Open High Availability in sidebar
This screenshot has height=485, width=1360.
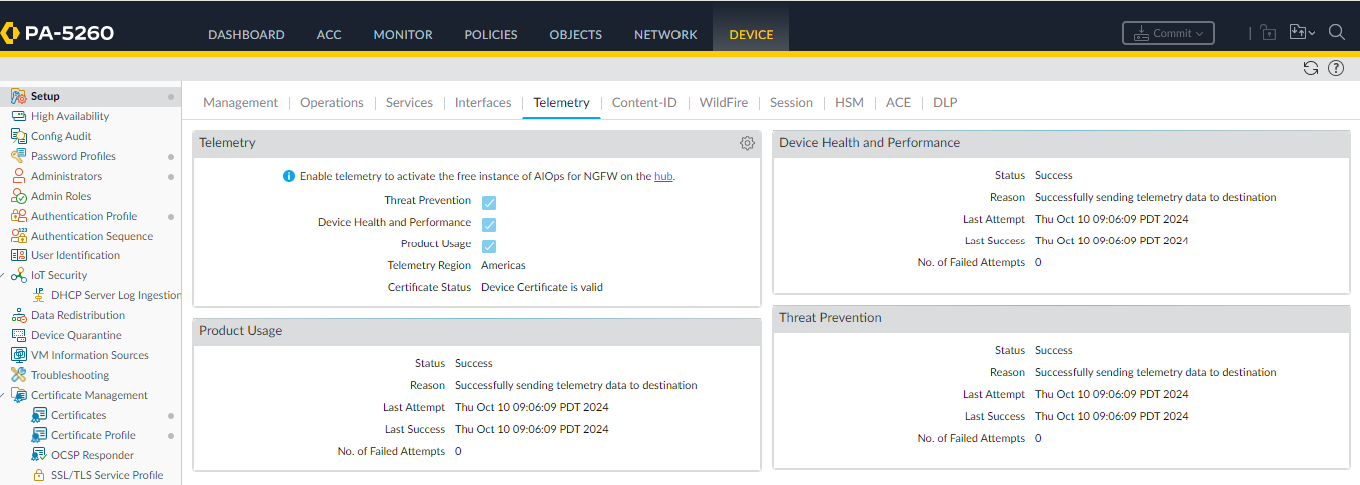coord(70,116)
